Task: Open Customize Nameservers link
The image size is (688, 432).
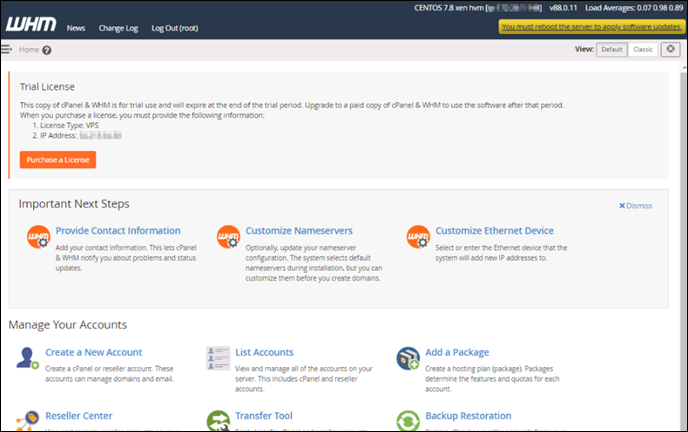Action: [299, 231]
